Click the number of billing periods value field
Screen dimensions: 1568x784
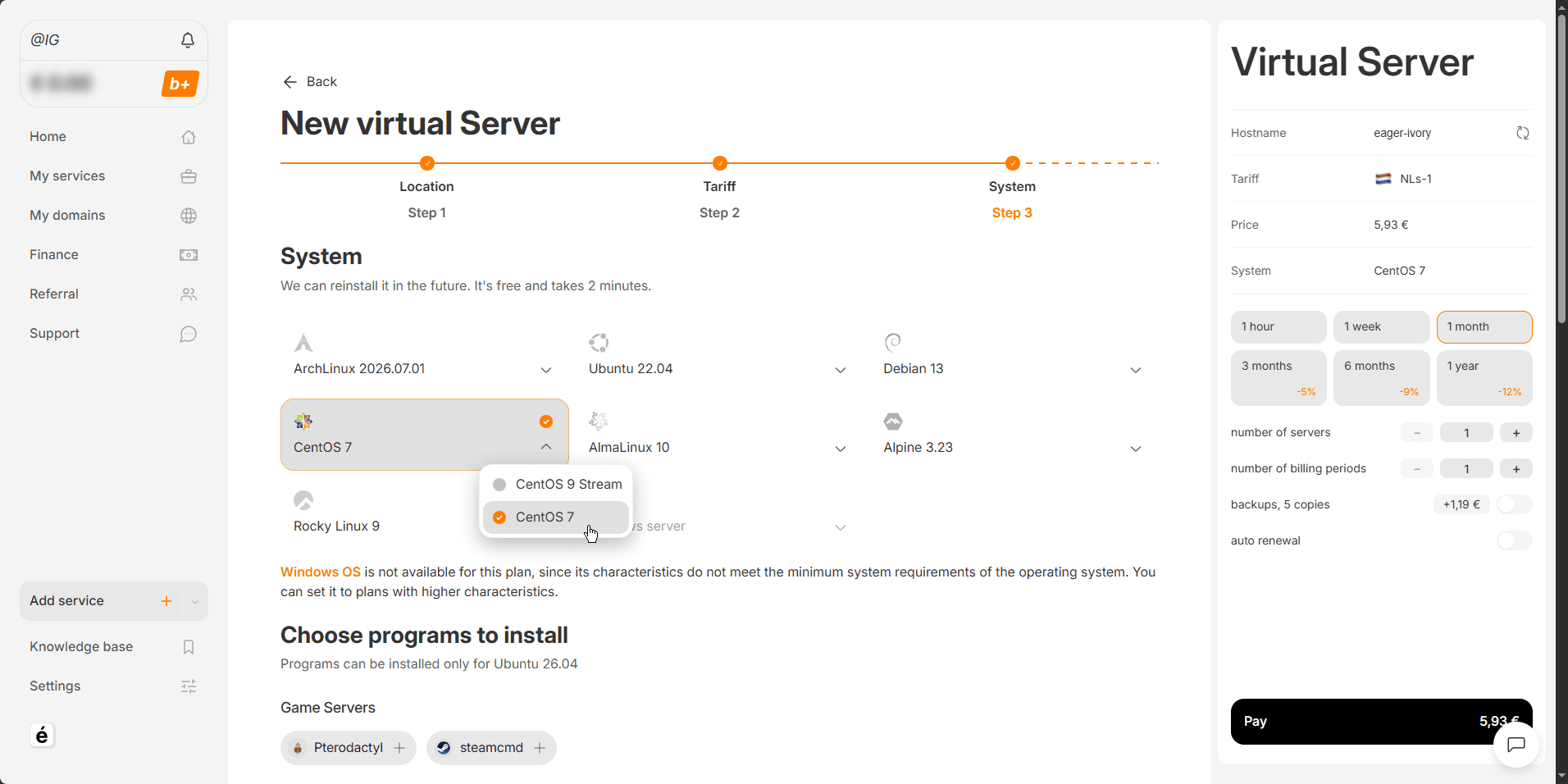pos(1466,469)
